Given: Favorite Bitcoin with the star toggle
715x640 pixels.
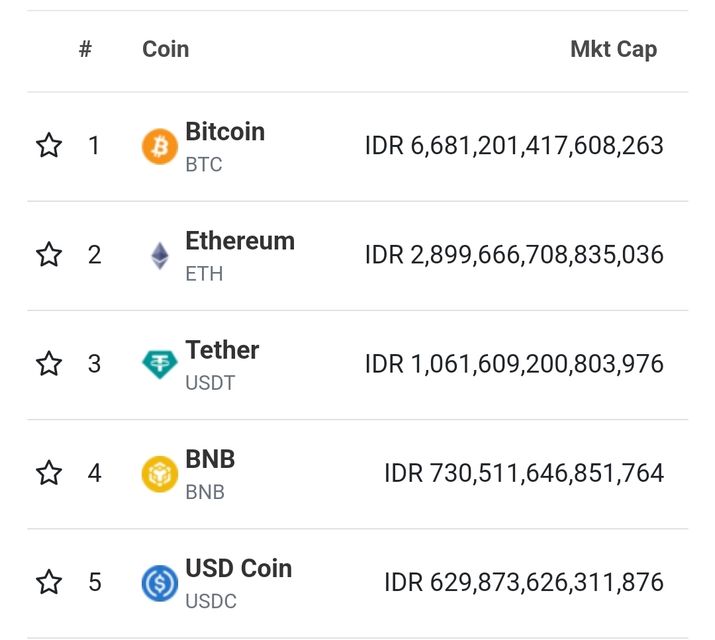Looking at the screenshot, I should (x=49, y=146).
